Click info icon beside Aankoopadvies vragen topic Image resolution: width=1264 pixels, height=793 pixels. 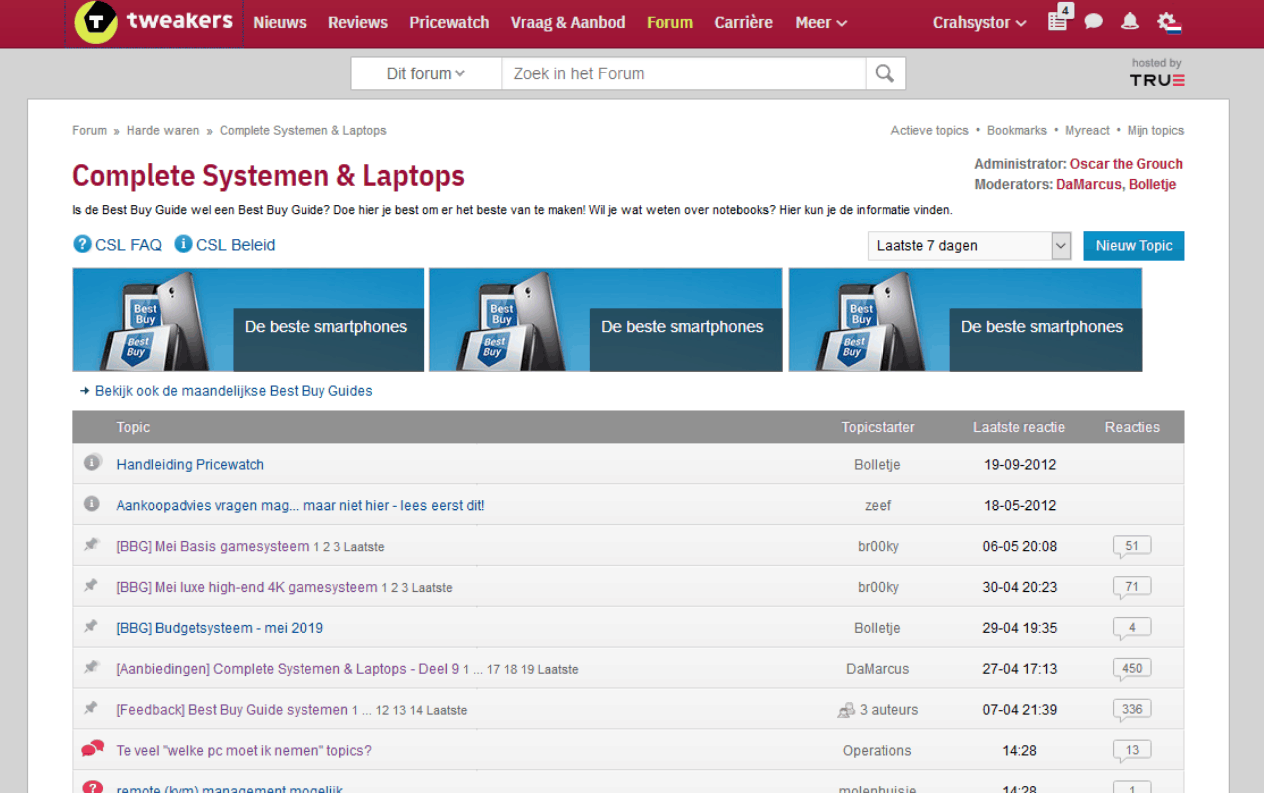coord(92,504)
